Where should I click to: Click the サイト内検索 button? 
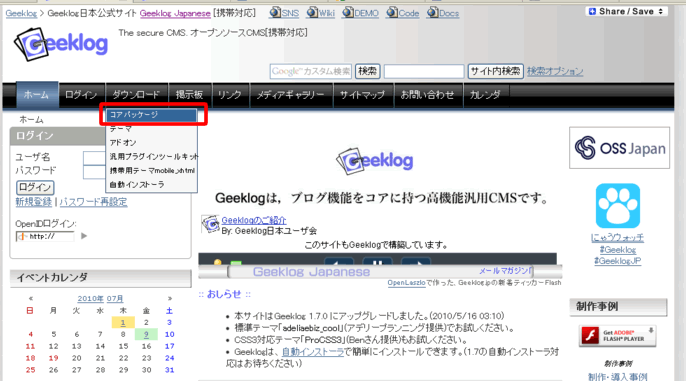[495, 71]
